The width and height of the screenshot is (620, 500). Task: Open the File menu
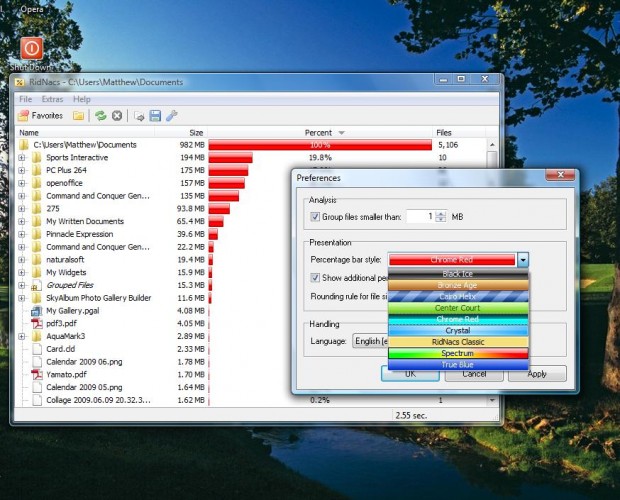(25, 100)
